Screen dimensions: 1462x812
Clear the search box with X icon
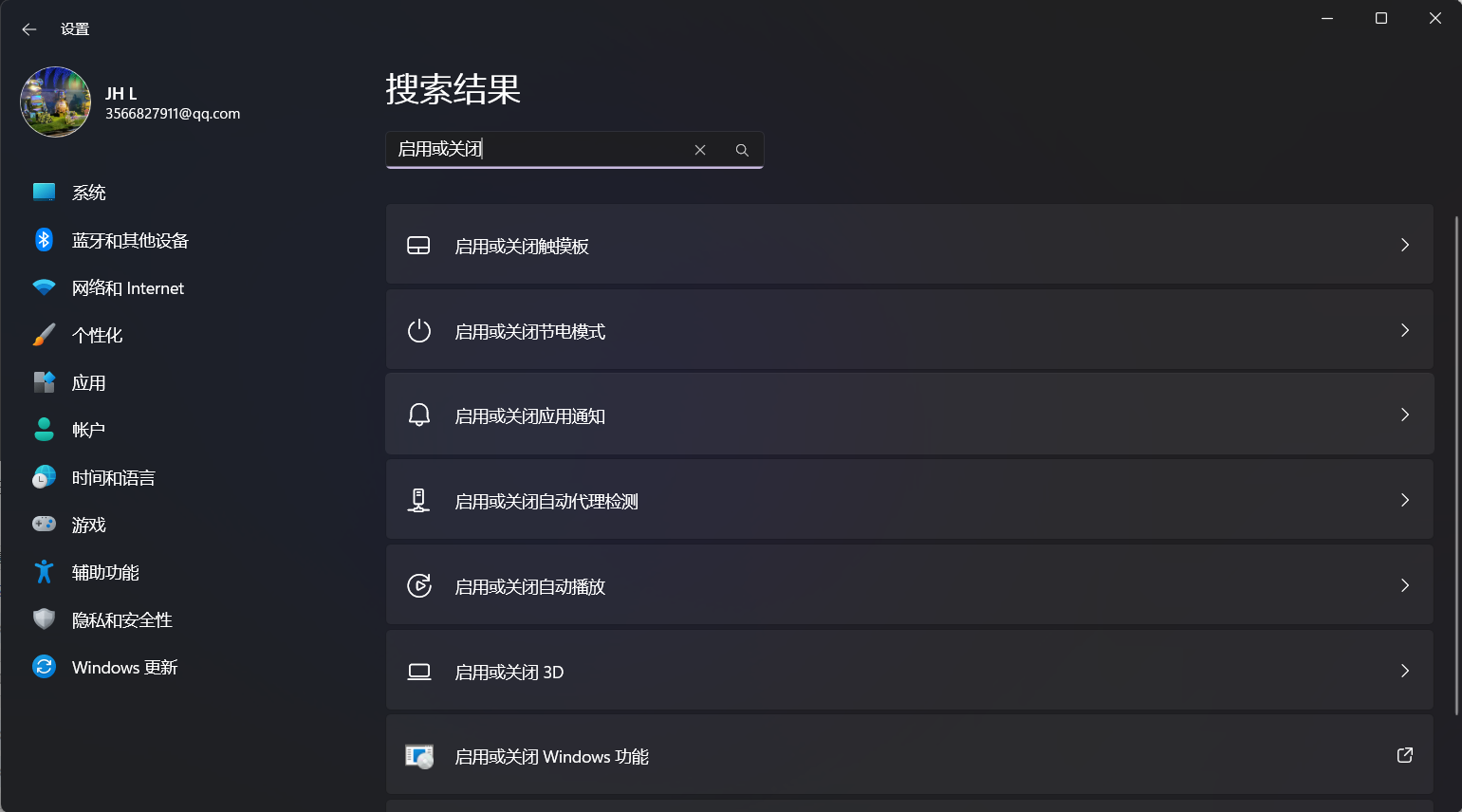pos(700,150)
